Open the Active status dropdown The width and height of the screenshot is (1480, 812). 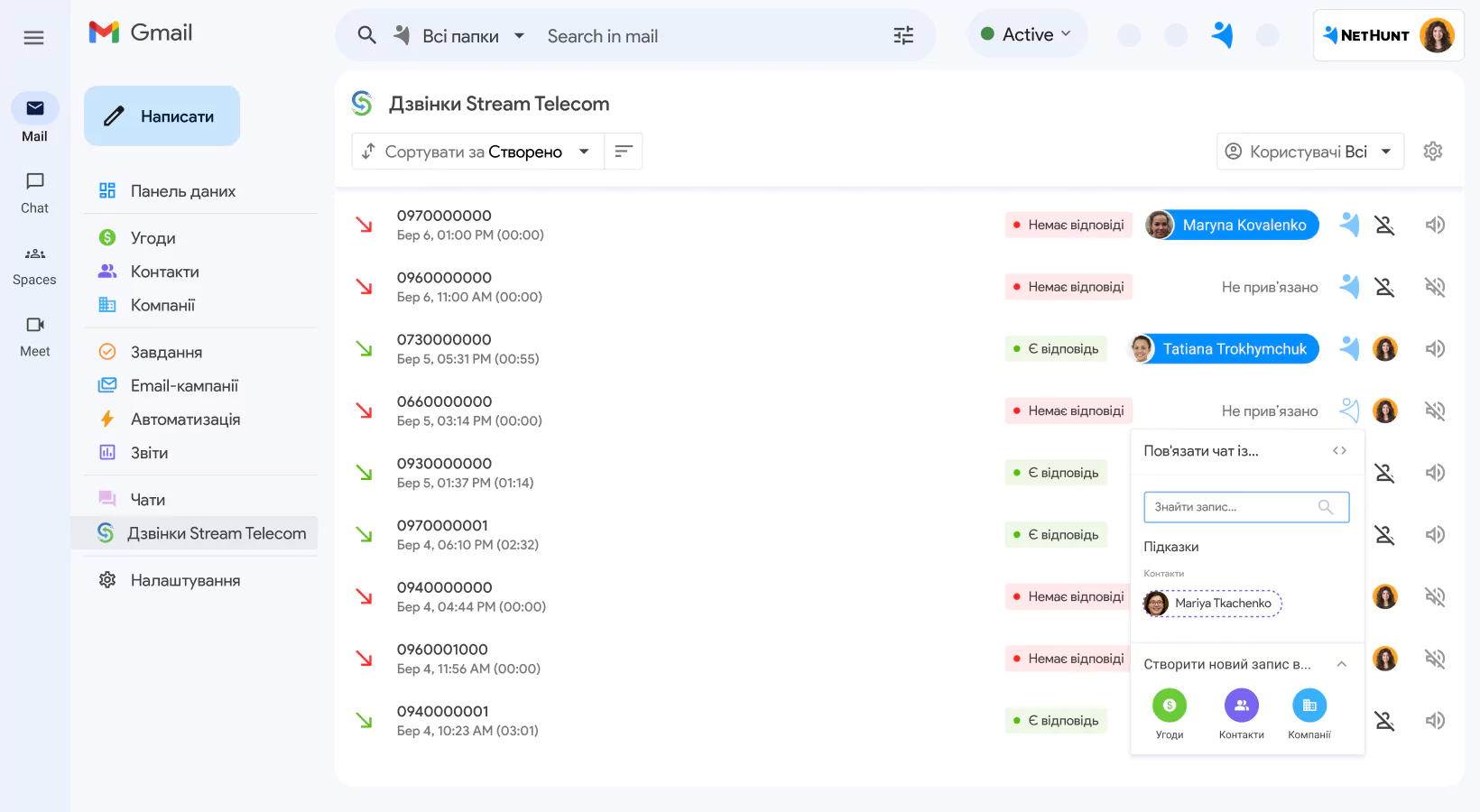click(x=1027, y=34)
